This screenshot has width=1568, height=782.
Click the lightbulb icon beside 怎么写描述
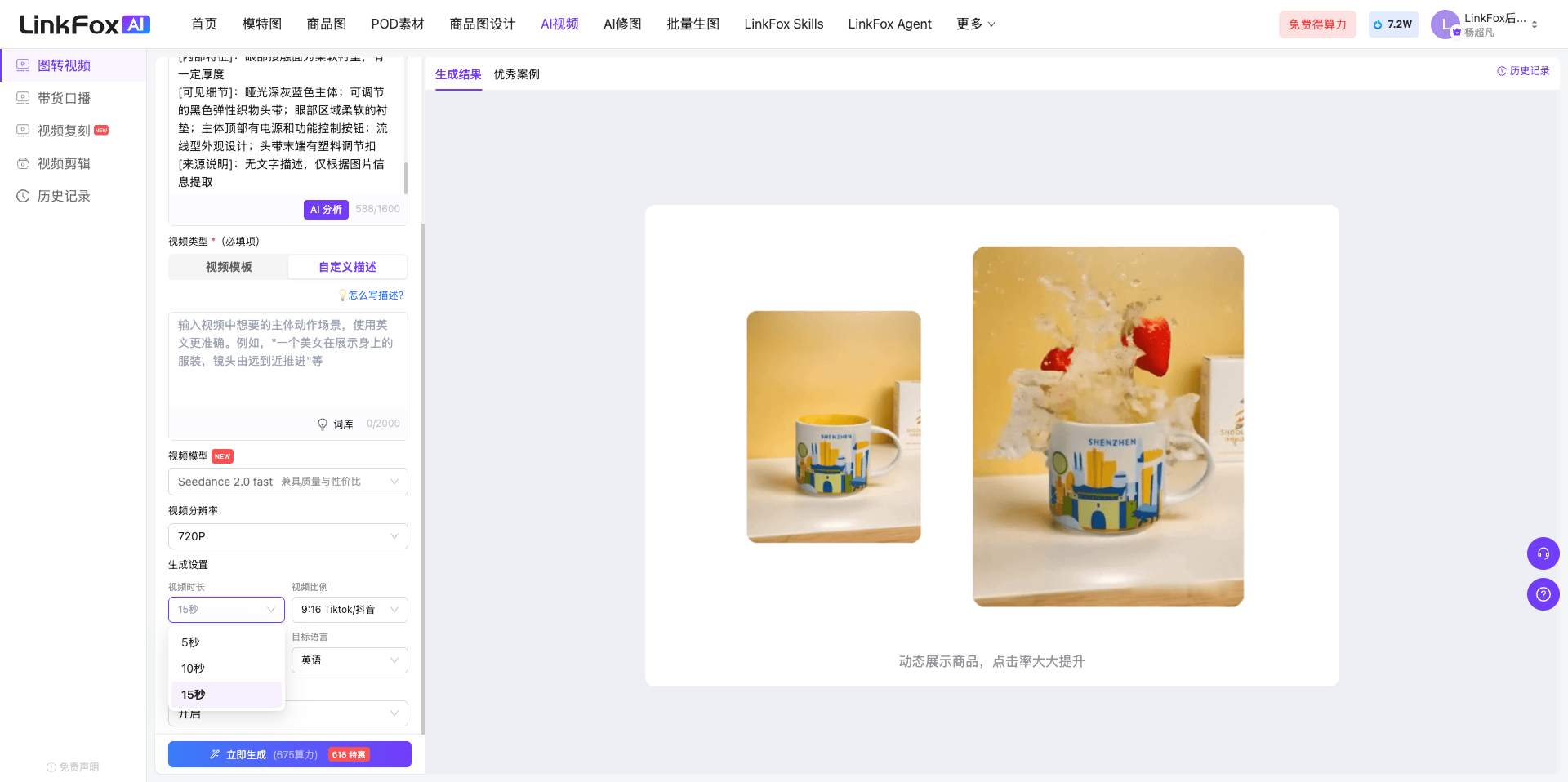tap(342, 295)
